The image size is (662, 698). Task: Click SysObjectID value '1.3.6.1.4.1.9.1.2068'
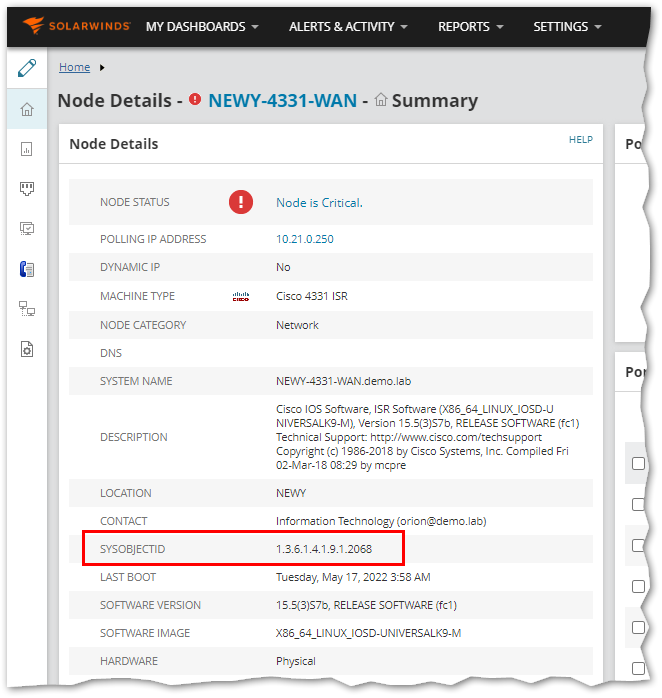pyautogui.click(x=324, y=549)
